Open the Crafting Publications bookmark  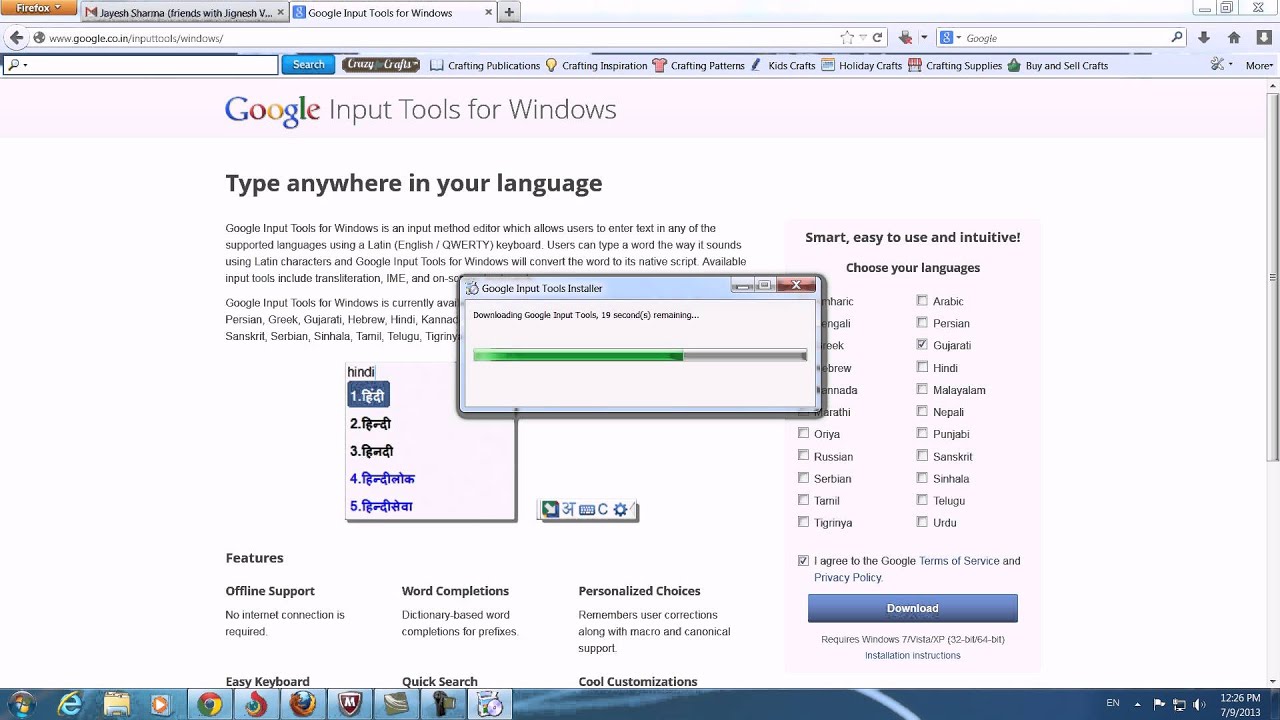tap(485, 65)
